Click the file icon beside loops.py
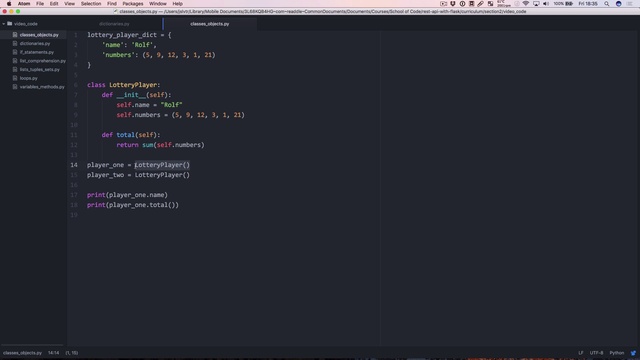Screen dimensions: 640x360 [15, 78]
